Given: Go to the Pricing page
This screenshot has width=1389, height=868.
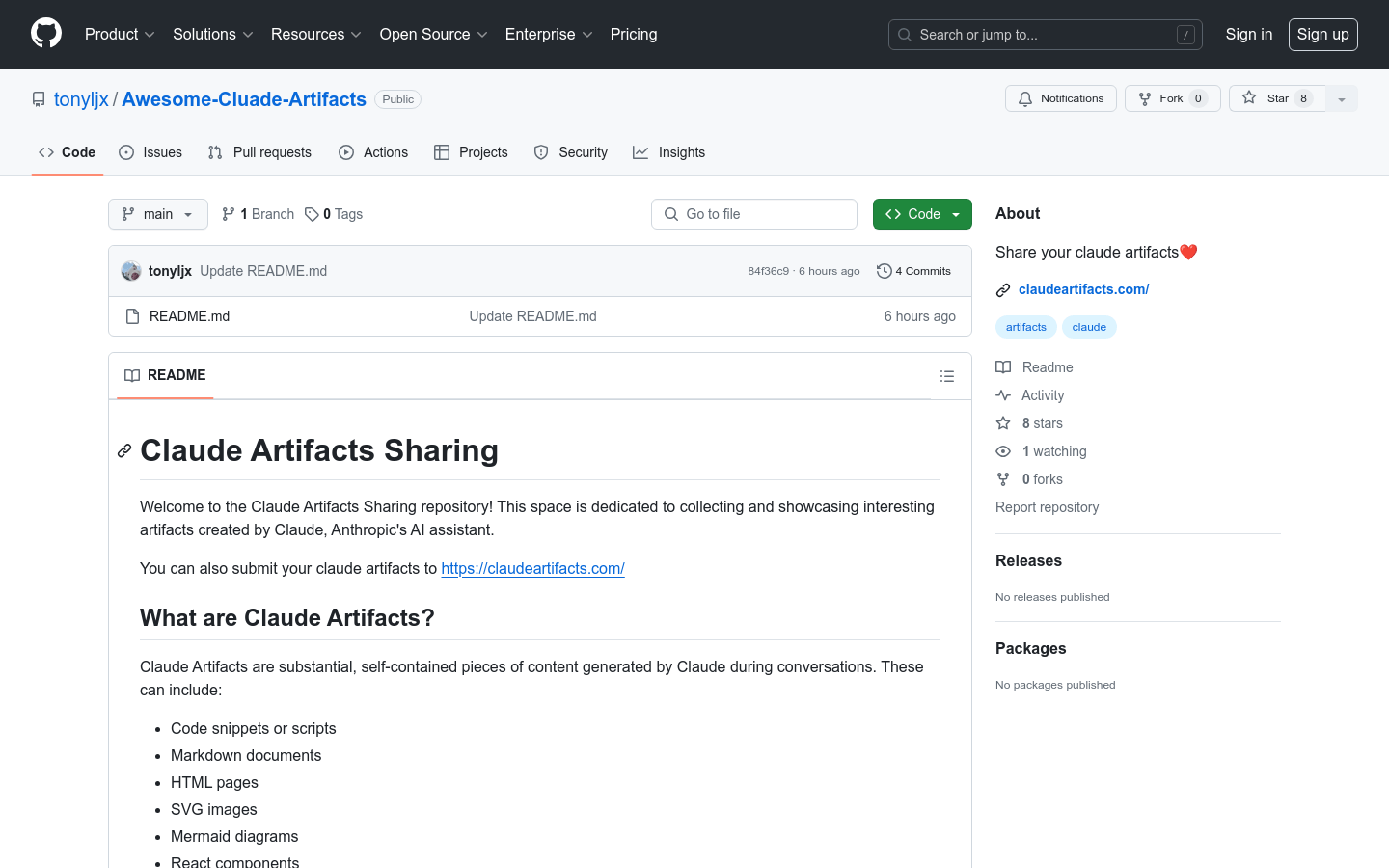Looking at the screenshot, I should (634, 34).
